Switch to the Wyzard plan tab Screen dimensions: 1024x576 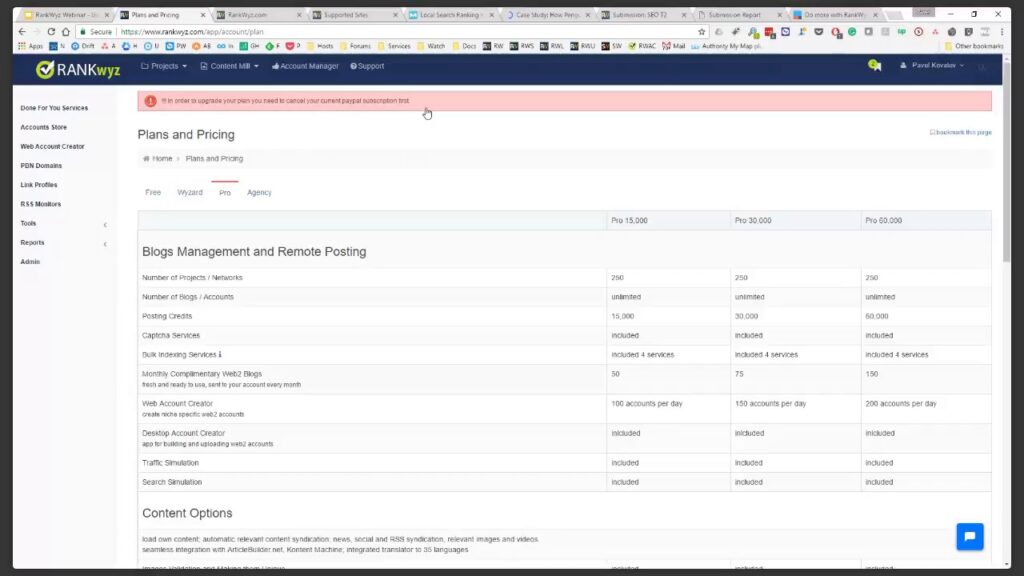click(x=190, y=193)
